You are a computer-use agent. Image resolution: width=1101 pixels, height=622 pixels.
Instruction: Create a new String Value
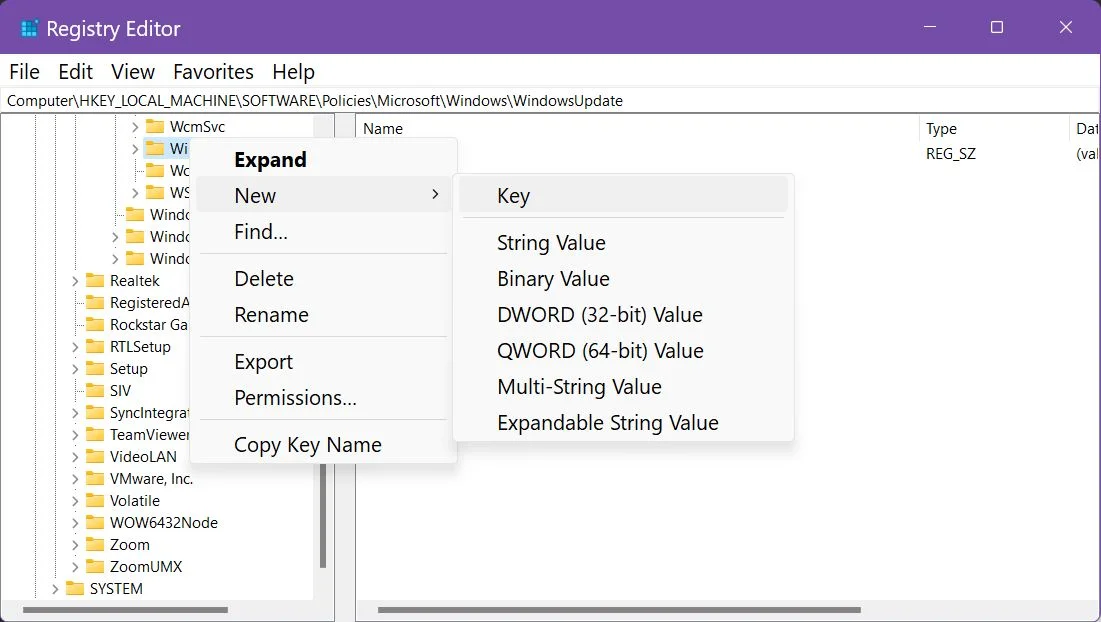click(x=623, y=243)
